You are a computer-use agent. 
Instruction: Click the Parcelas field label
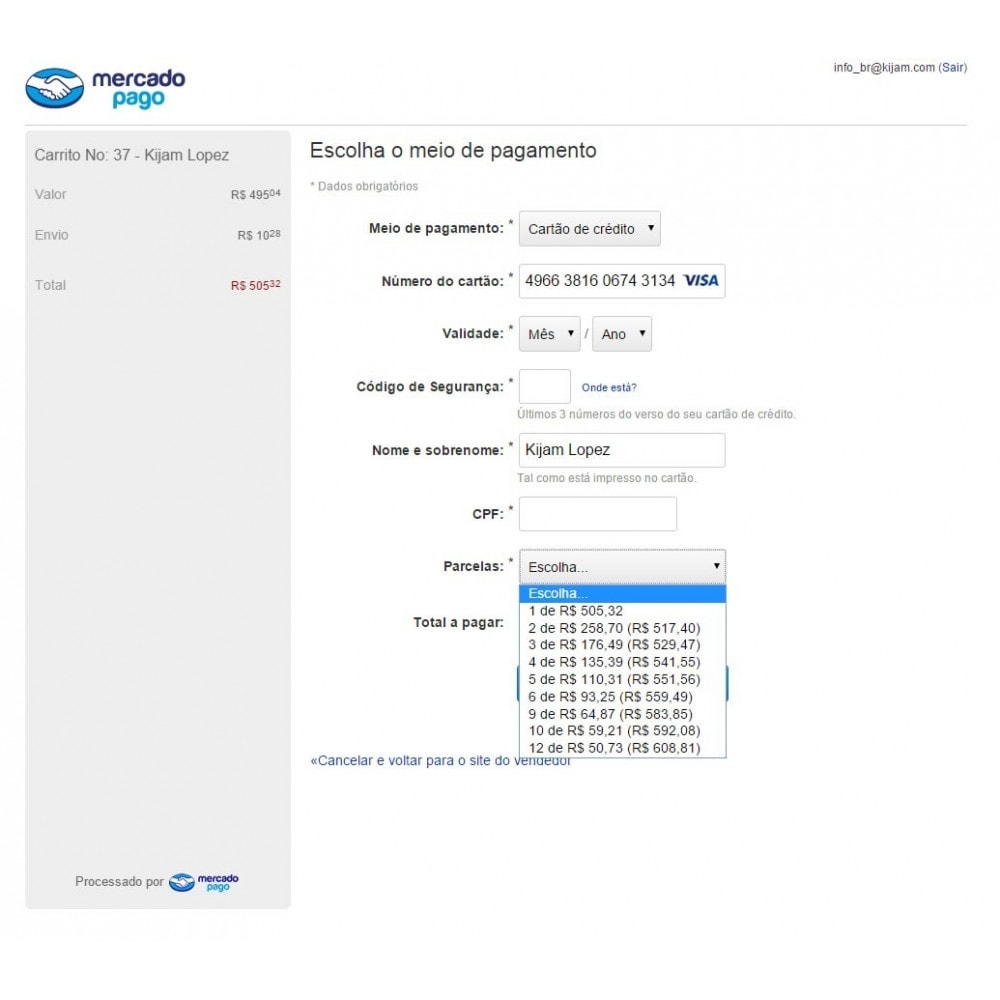pos(473,566)
